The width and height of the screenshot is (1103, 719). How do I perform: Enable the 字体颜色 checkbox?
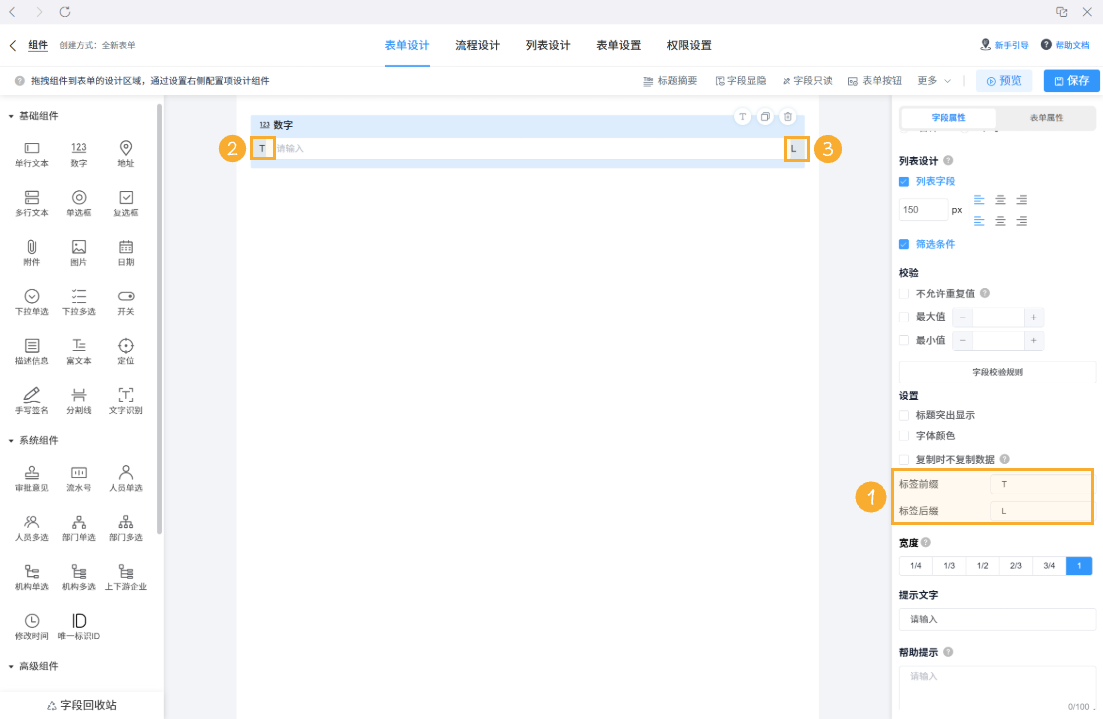(904, 435)
